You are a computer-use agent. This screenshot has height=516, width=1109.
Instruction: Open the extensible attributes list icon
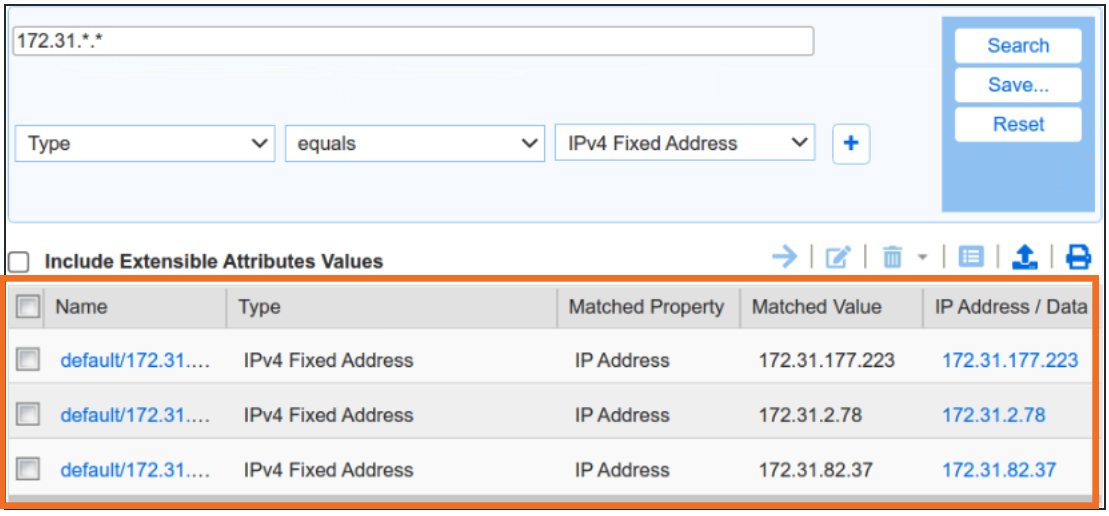tap(970, 258)
